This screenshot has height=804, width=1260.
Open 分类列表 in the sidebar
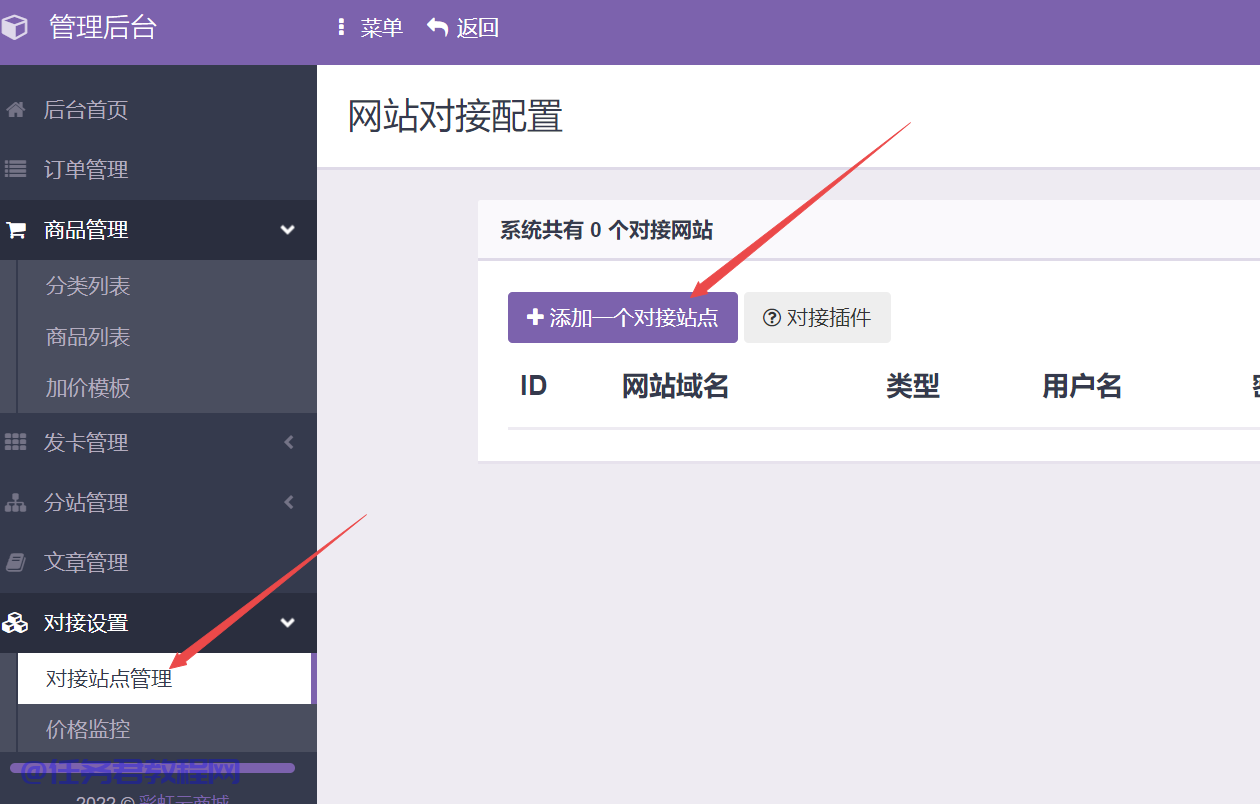88,286
